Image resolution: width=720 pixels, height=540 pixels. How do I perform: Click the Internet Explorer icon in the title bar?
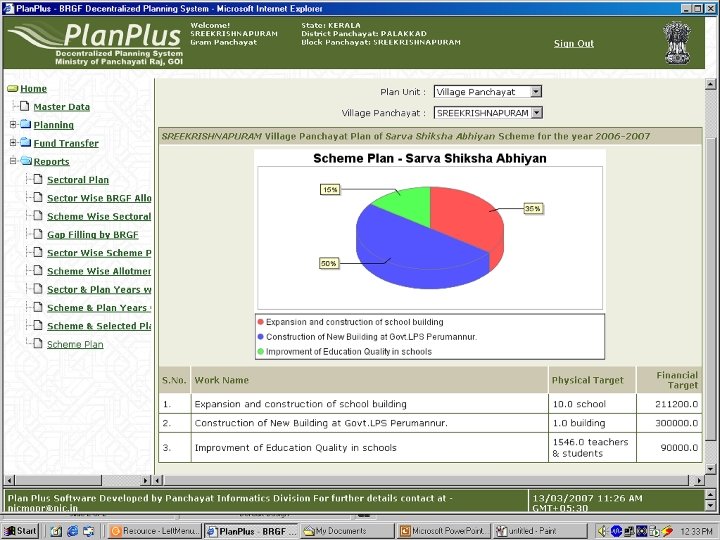click(8, 8)
